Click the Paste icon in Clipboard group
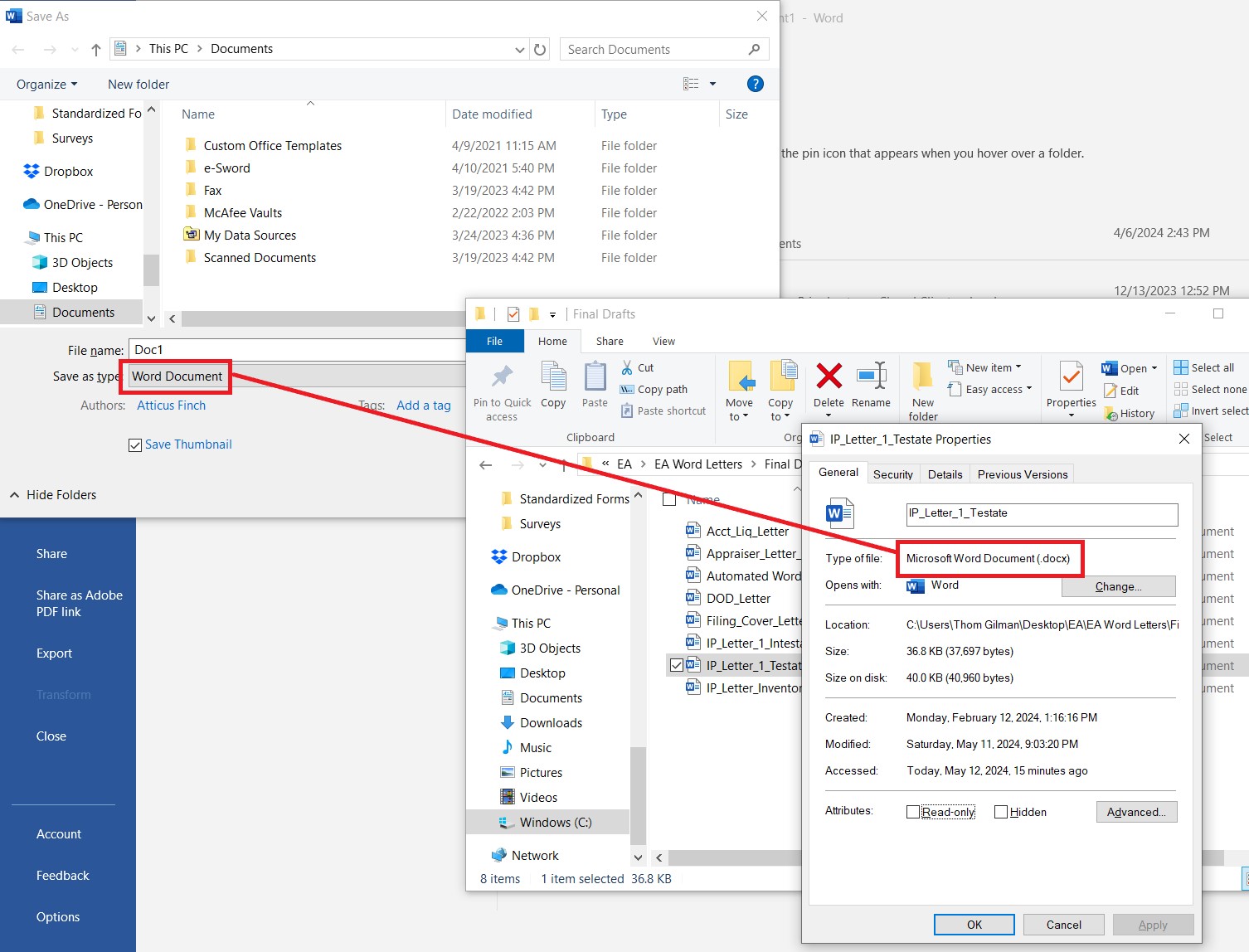The height and width of the screenshot is (952, 1249). 595,376
